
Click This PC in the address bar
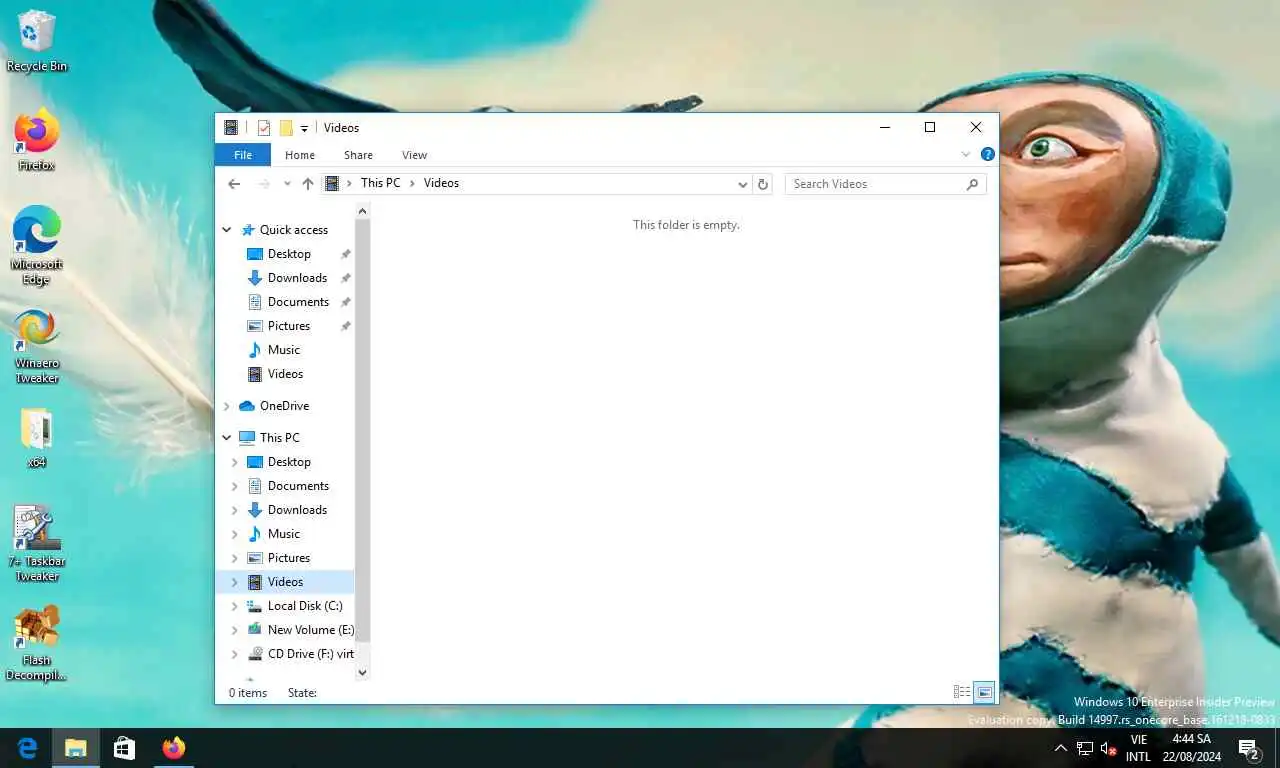380,183
